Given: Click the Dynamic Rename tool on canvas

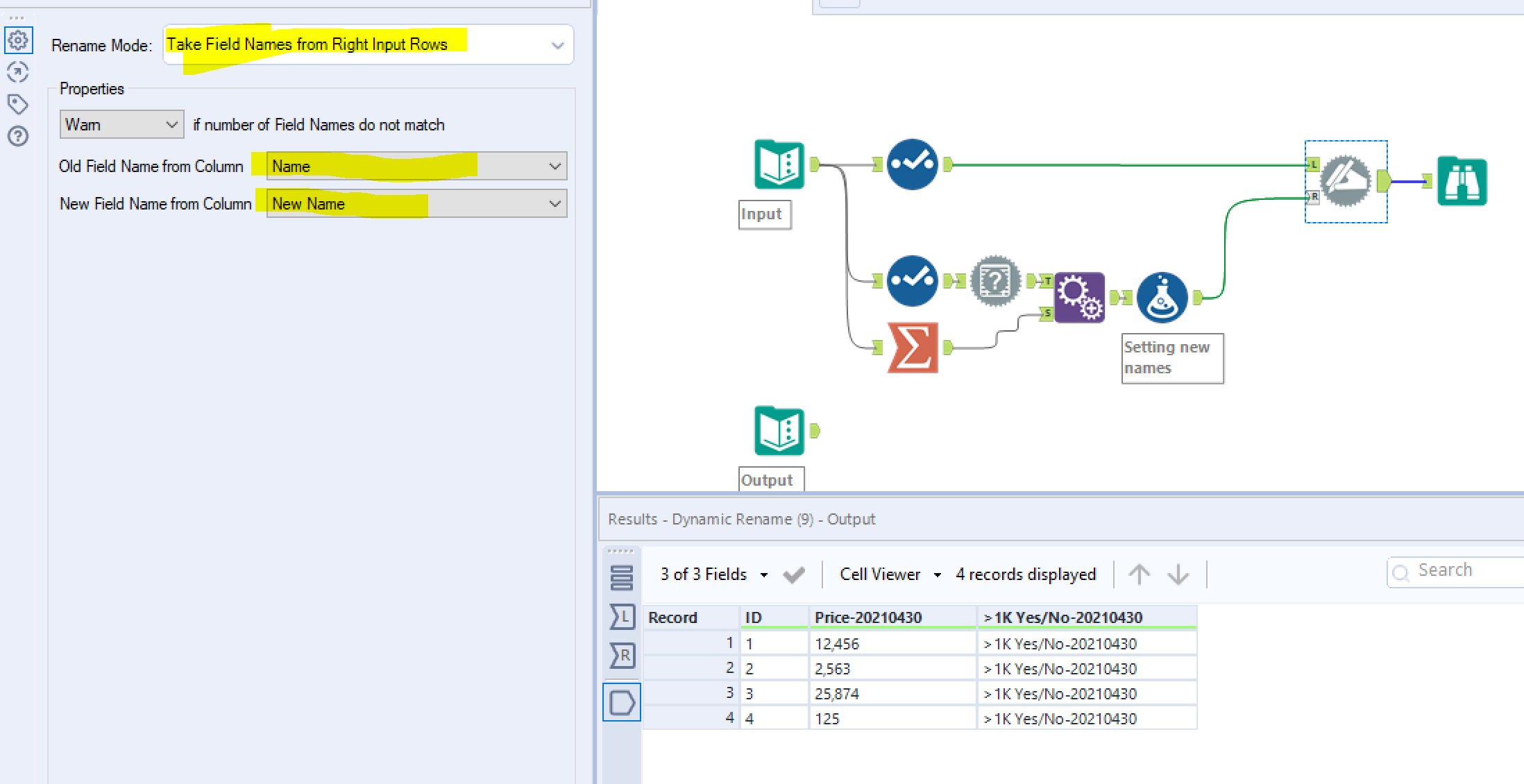Looking at the screenshot, I should (x=1345, y=181).
